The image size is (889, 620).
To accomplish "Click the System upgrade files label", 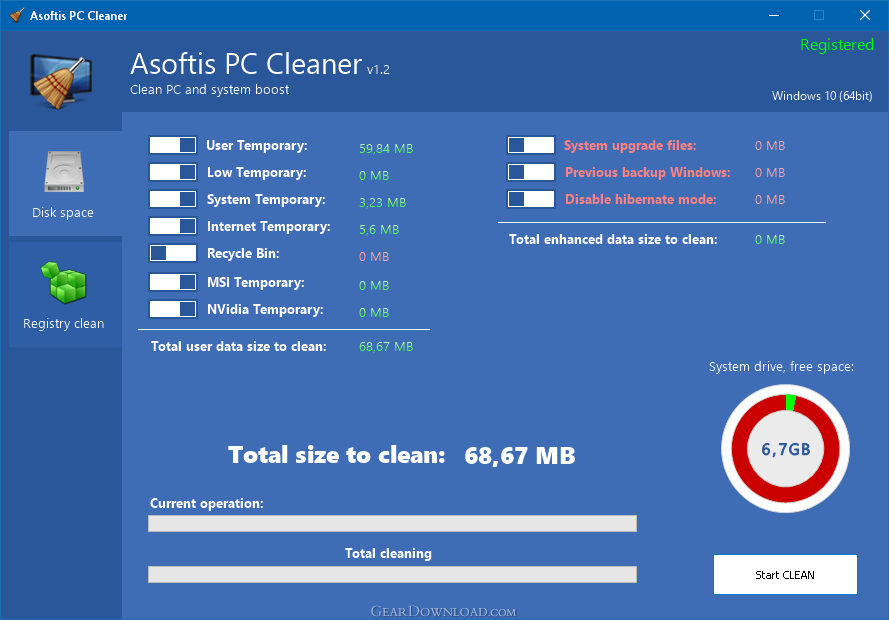I will 630,146.
